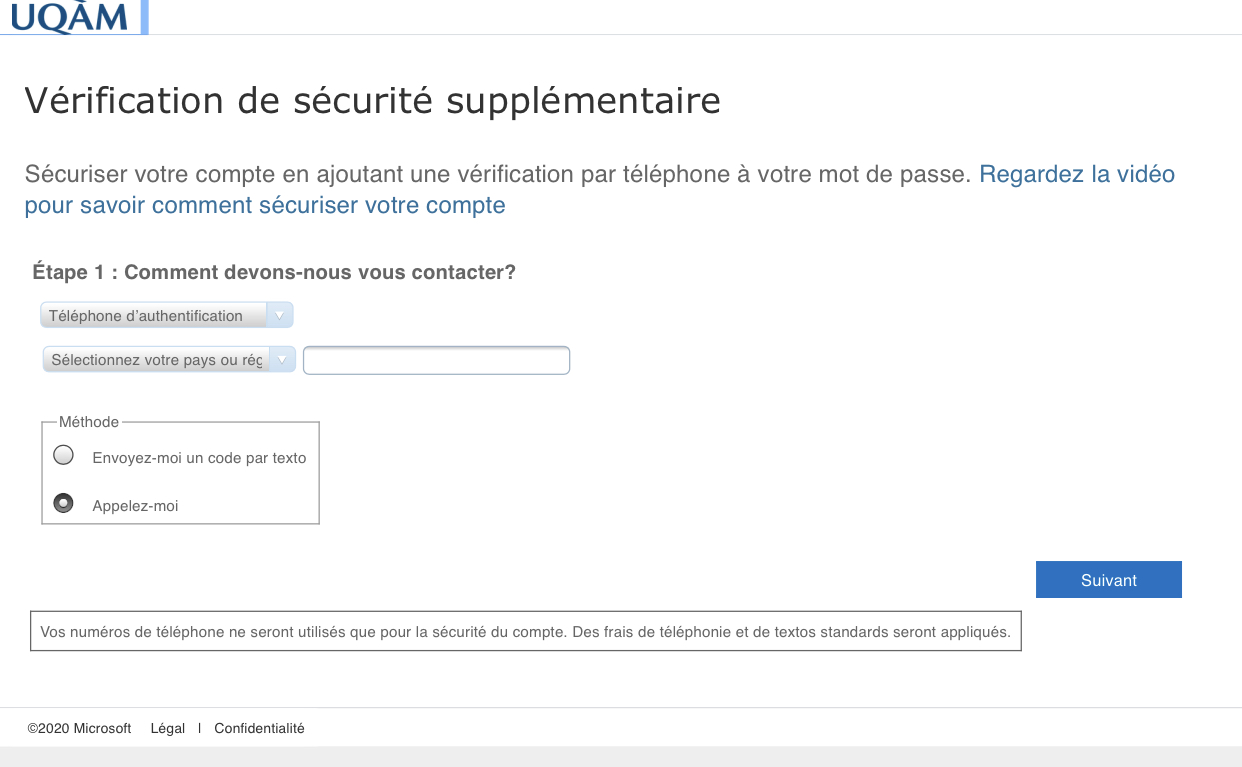Click the Méthode group legend
This screenshot has width=1242, height=767.
point(89,422)
